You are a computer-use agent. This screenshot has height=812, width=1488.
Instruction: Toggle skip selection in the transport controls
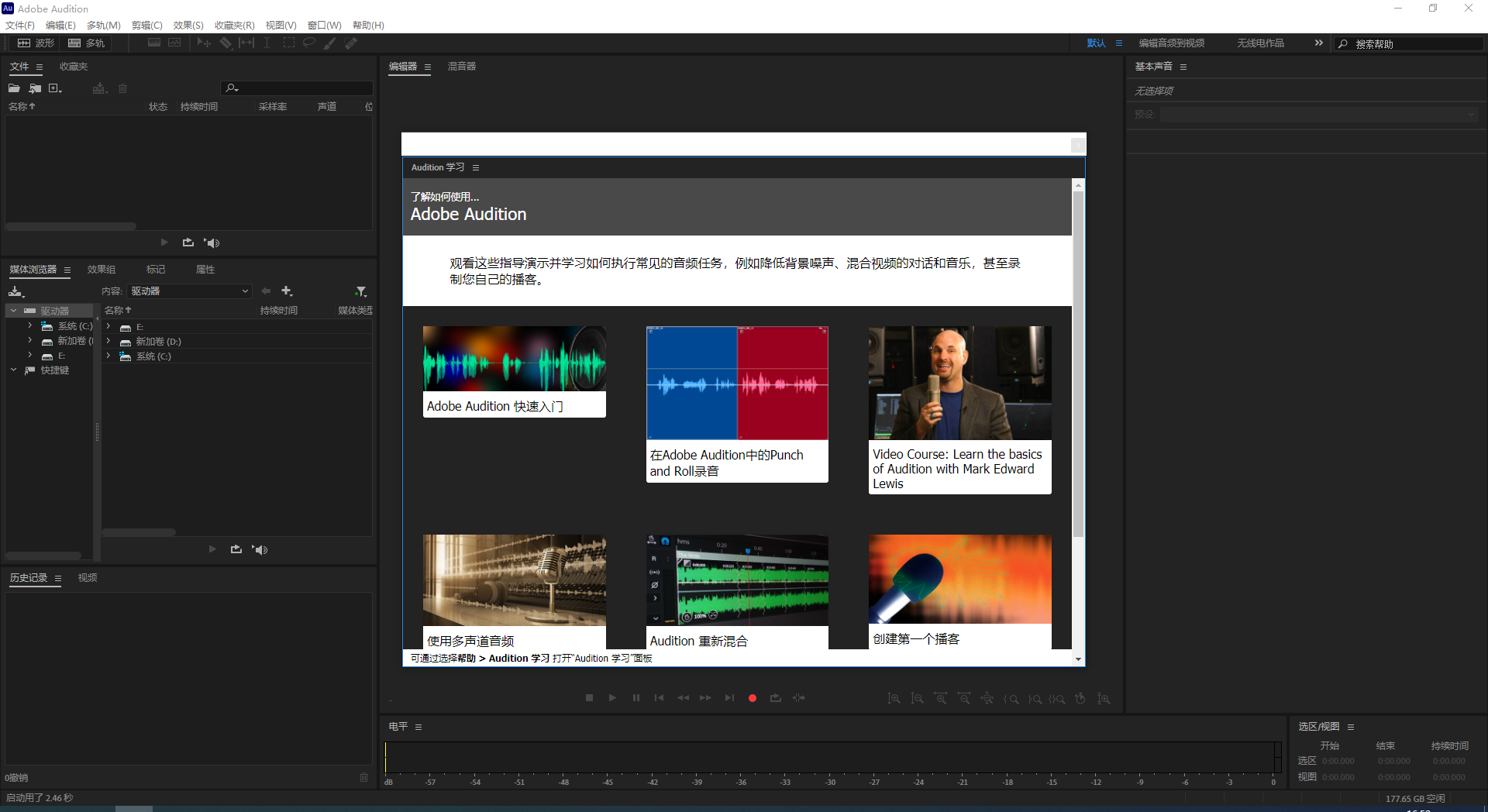(x=799, y=697)
